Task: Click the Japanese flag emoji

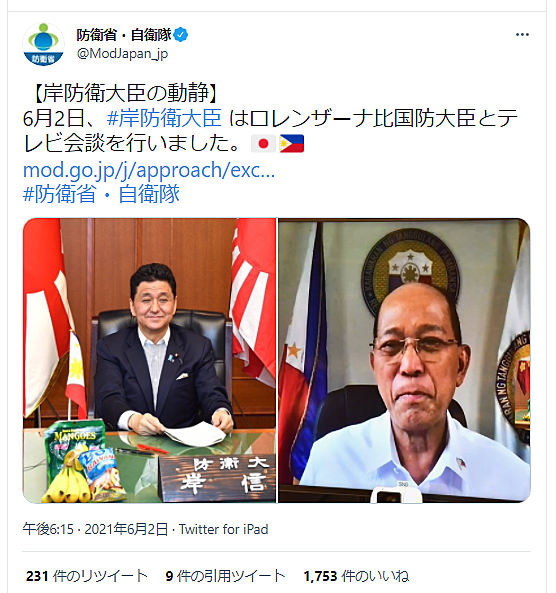Action: coord(263,144)
